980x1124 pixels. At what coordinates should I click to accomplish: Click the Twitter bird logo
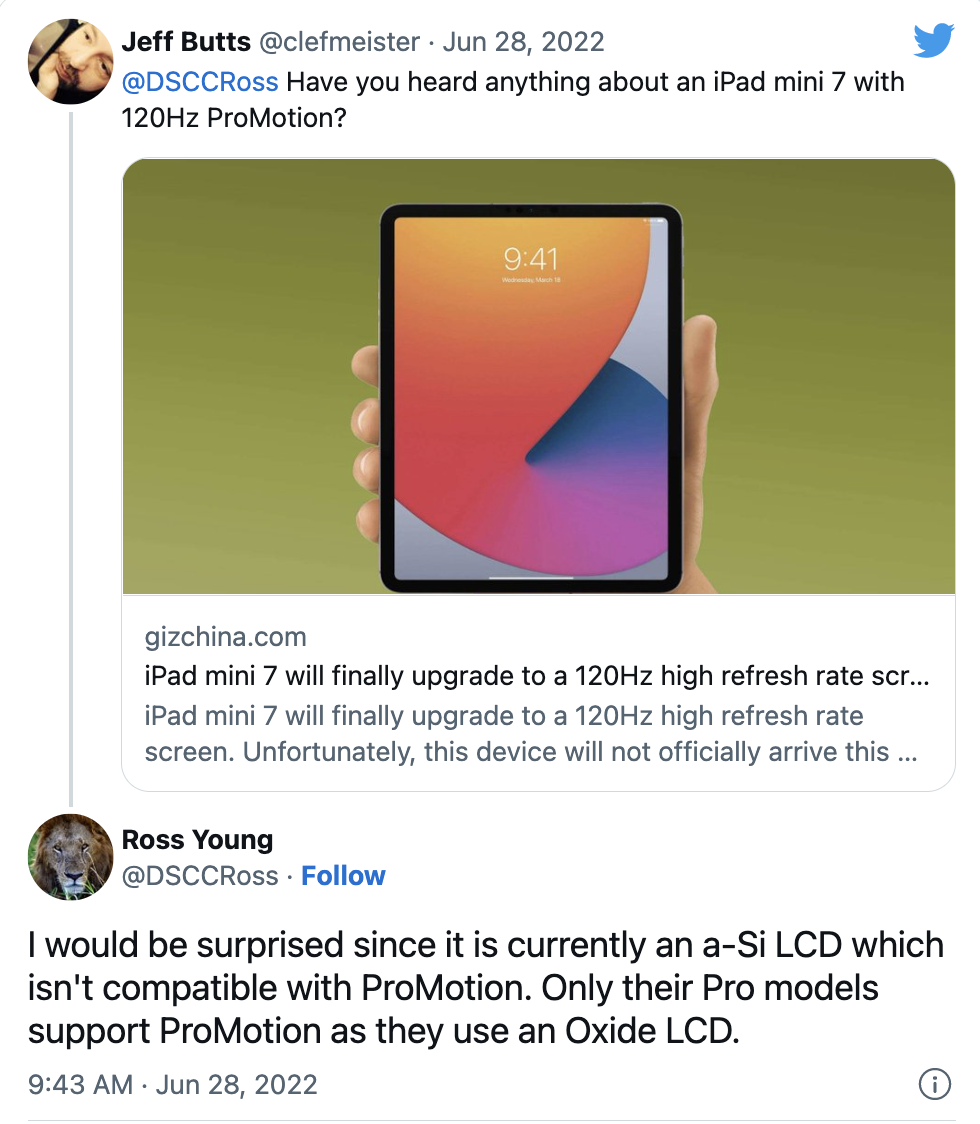pyautogui.click(x=935, y=40)
